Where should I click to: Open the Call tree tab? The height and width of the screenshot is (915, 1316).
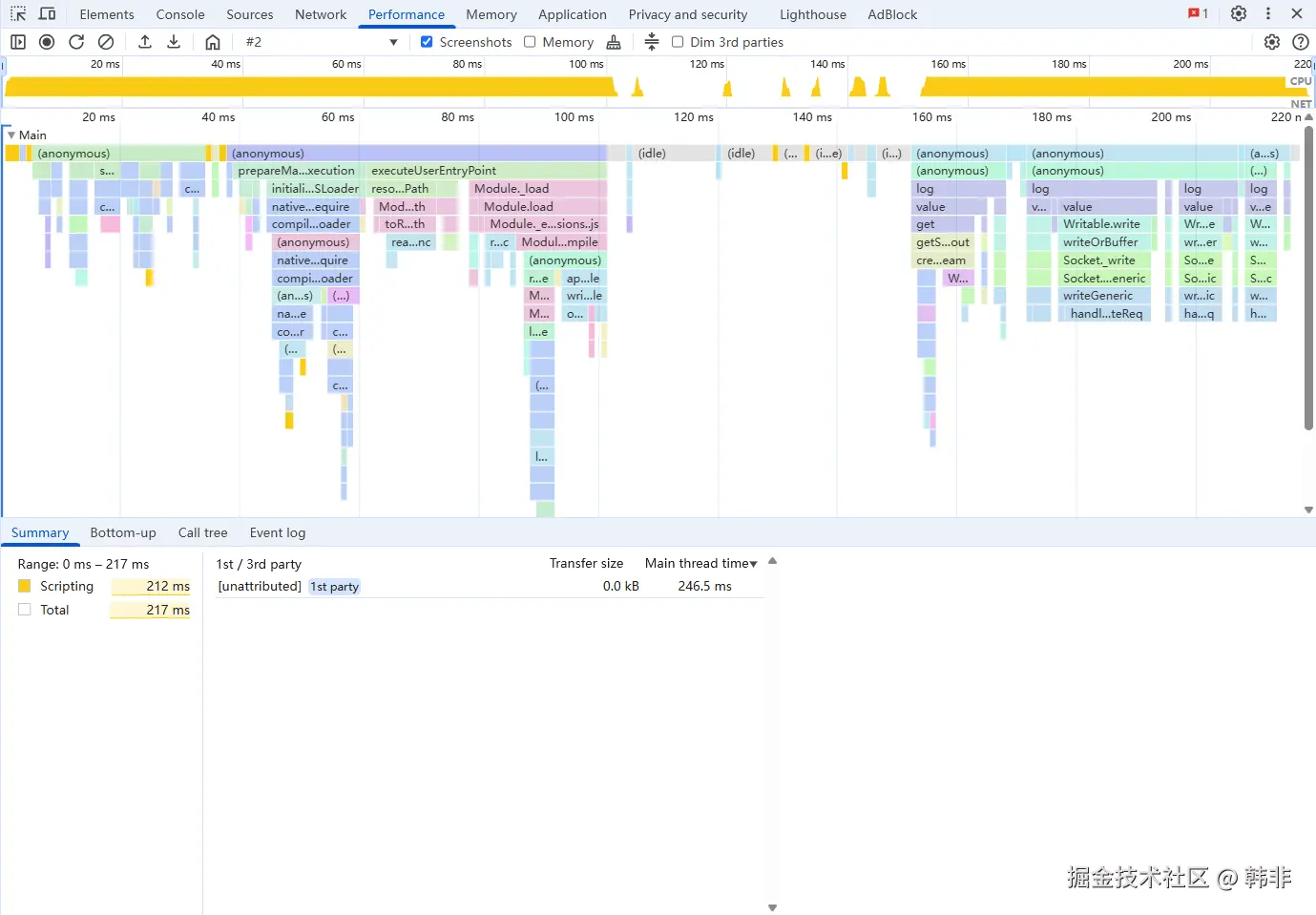(203, 533)
